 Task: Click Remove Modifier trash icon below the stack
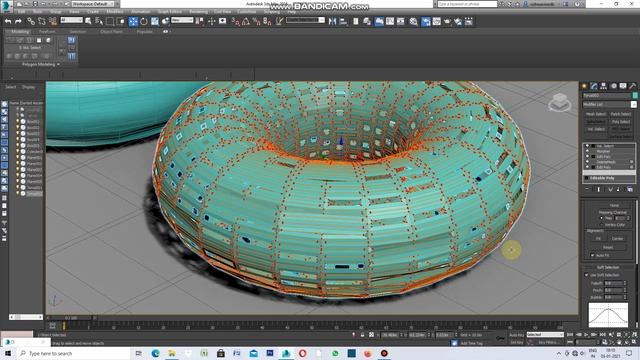pyautogui.click(x=618, y=189)
